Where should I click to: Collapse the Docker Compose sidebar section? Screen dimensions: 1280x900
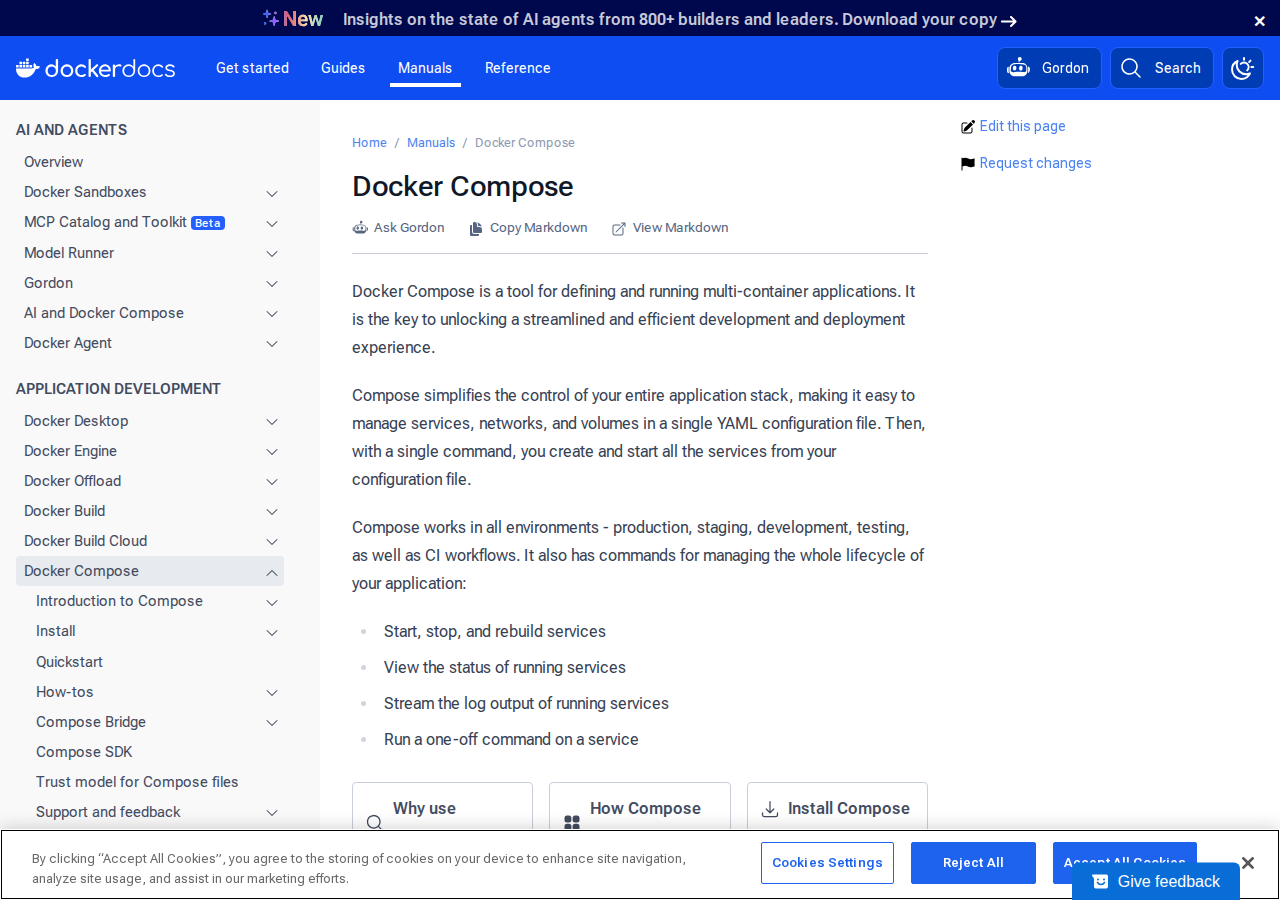point(272,572)
